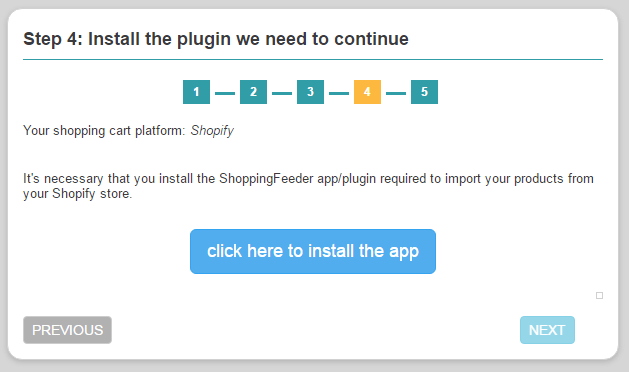Click dash connector between steps 3 and 4
The width and height of the screenshot is (629, 372).
(339, 94)
